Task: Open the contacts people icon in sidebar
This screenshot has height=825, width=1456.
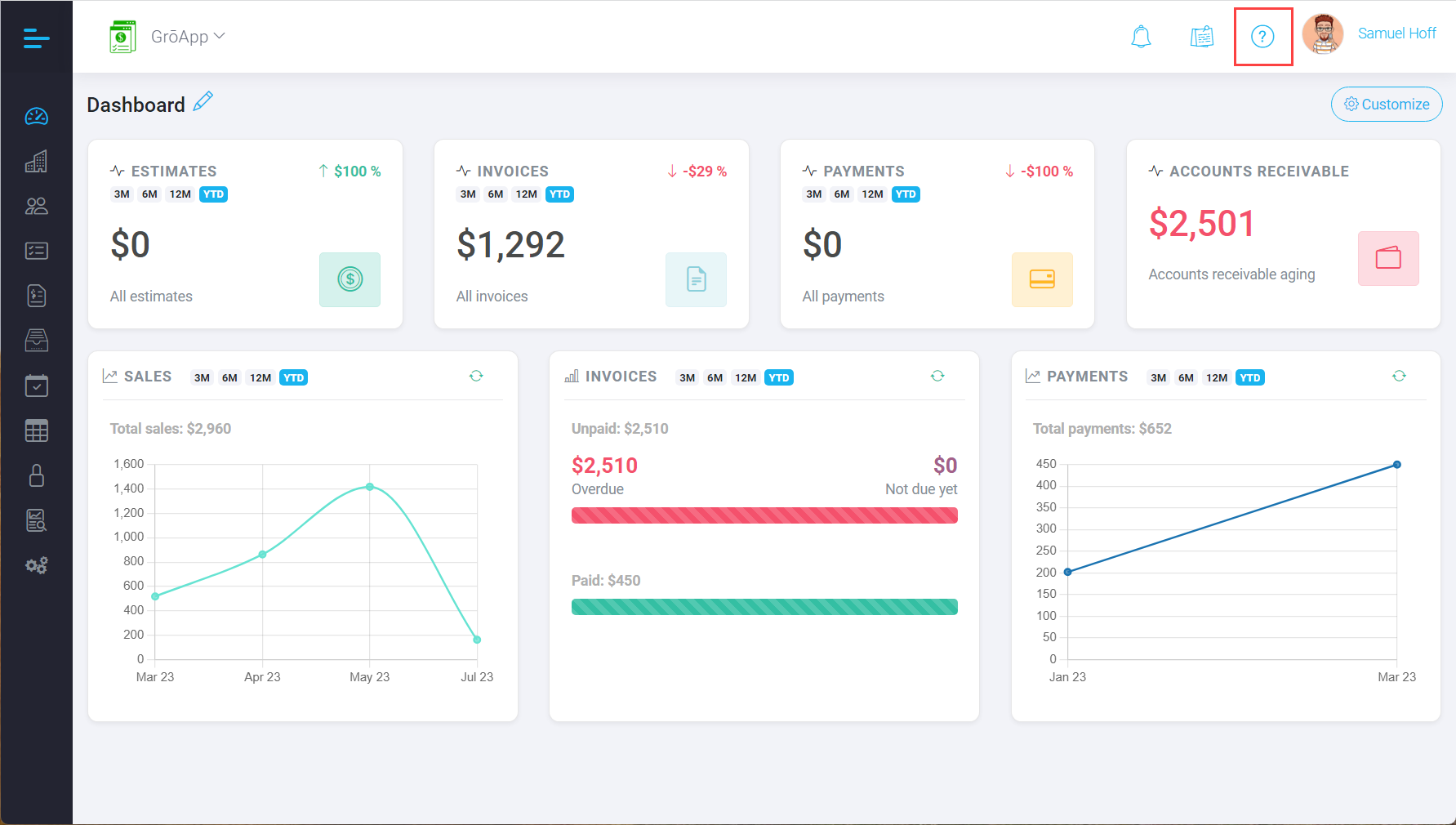Action: [36, 206]
